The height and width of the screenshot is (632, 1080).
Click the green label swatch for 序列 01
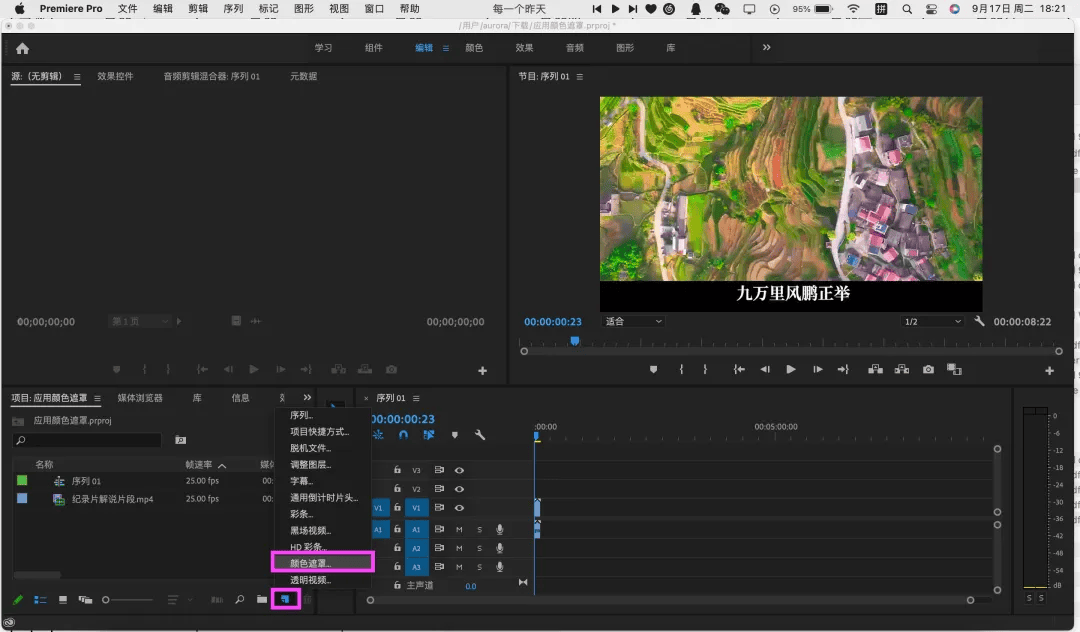pos(22,481)
